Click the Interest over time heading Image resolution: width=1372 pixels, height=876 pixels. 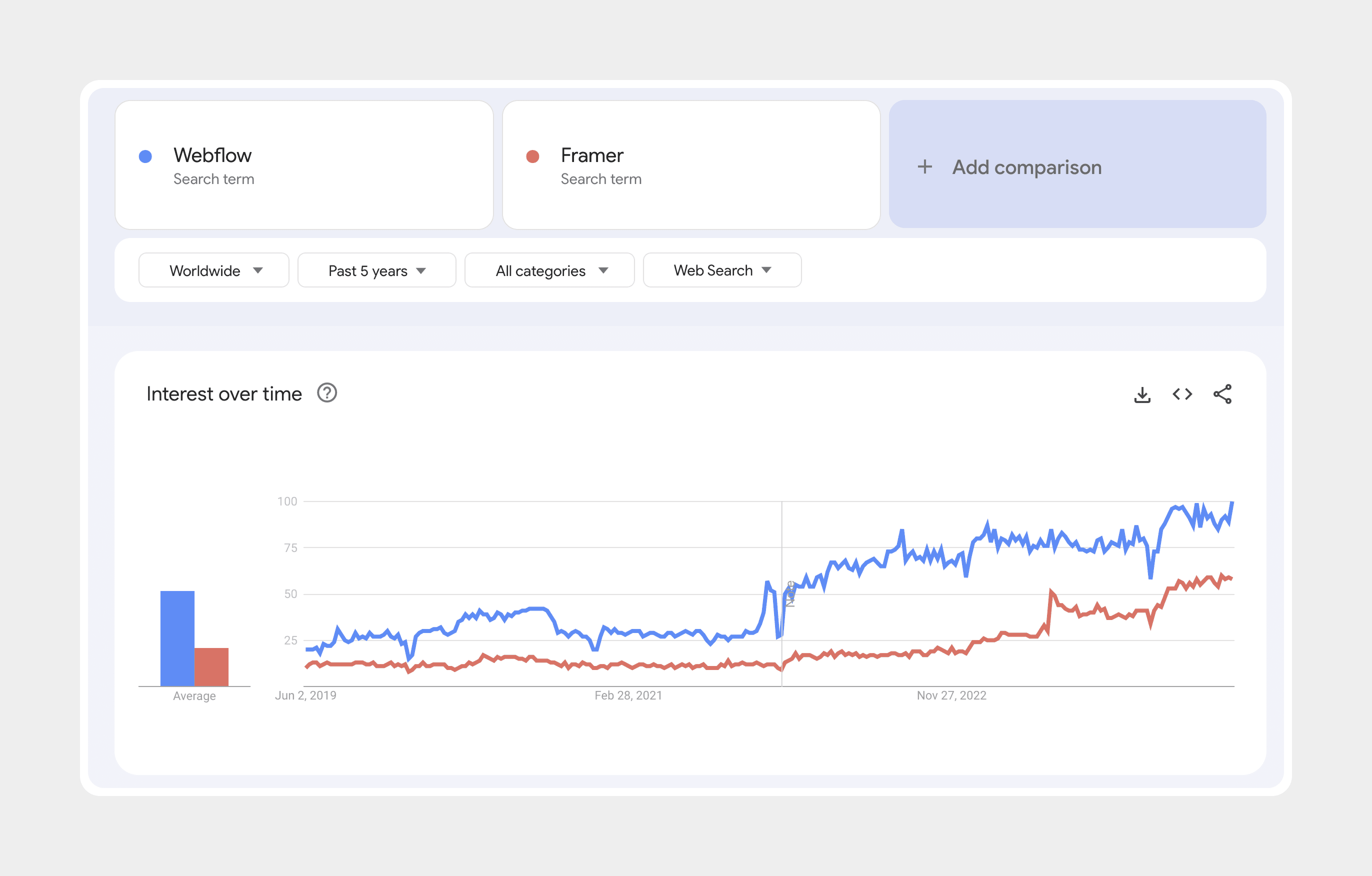tap(224, 394)
